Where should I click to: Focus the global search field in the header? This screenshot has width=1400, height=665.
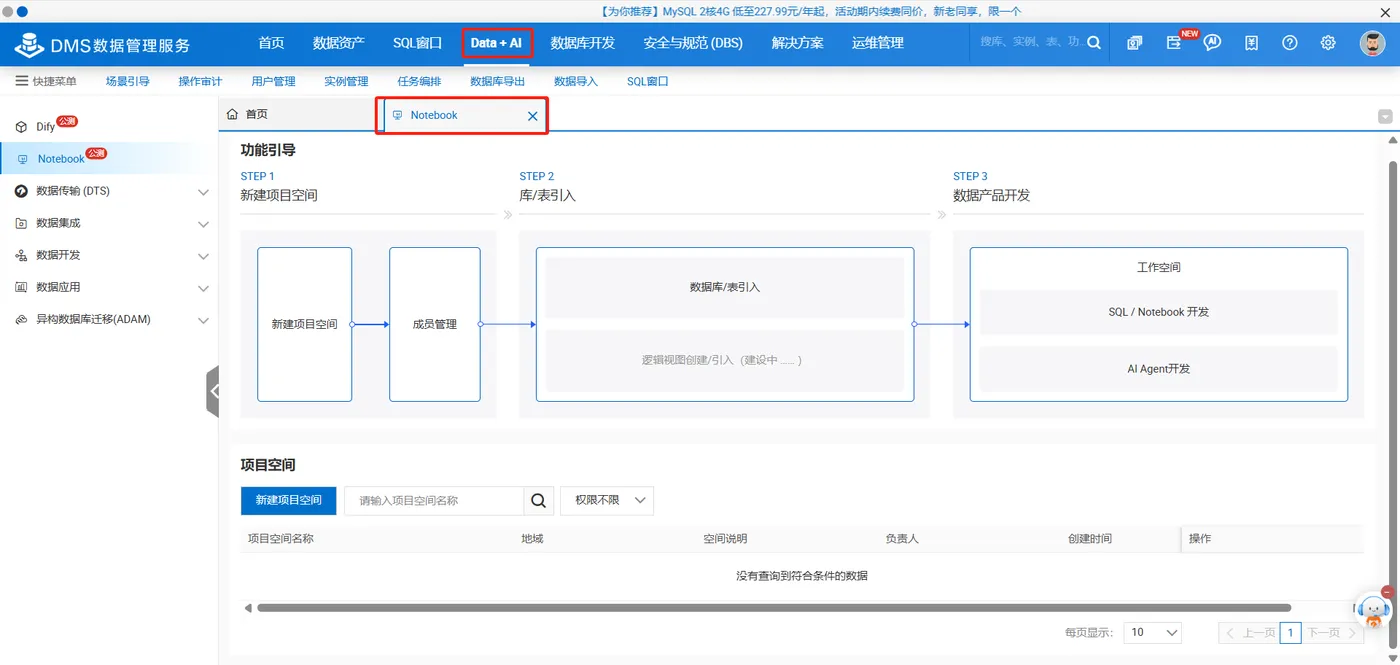(x=1030, y=43)
